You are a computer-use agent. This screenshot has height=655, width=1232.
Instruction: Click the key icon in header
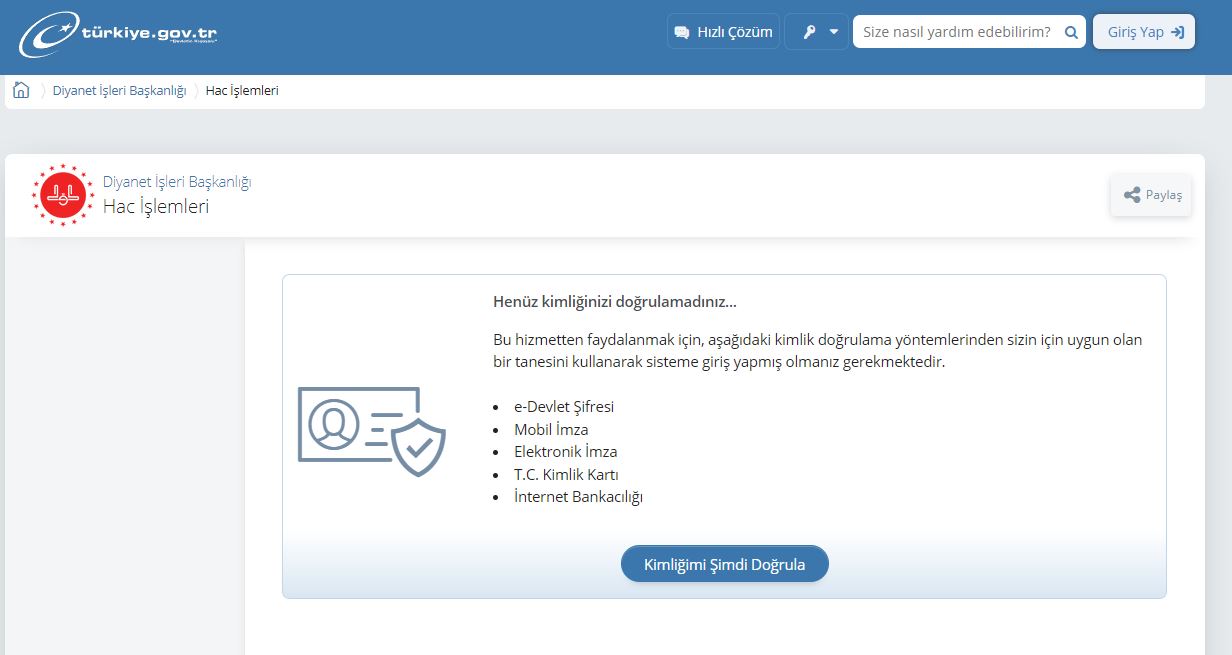(x=808, y=32)
